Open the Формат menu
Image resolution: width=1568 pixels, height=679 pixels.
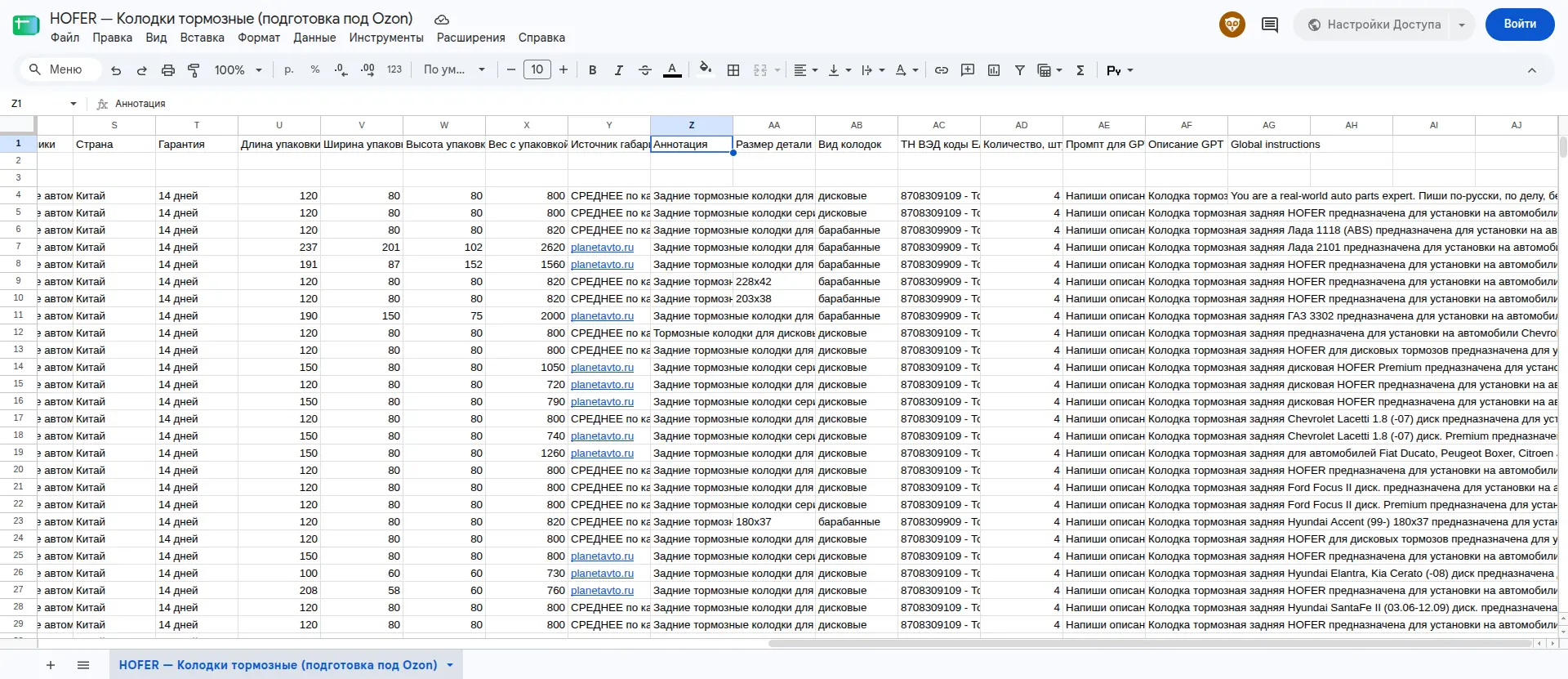(x=259, y=38)
